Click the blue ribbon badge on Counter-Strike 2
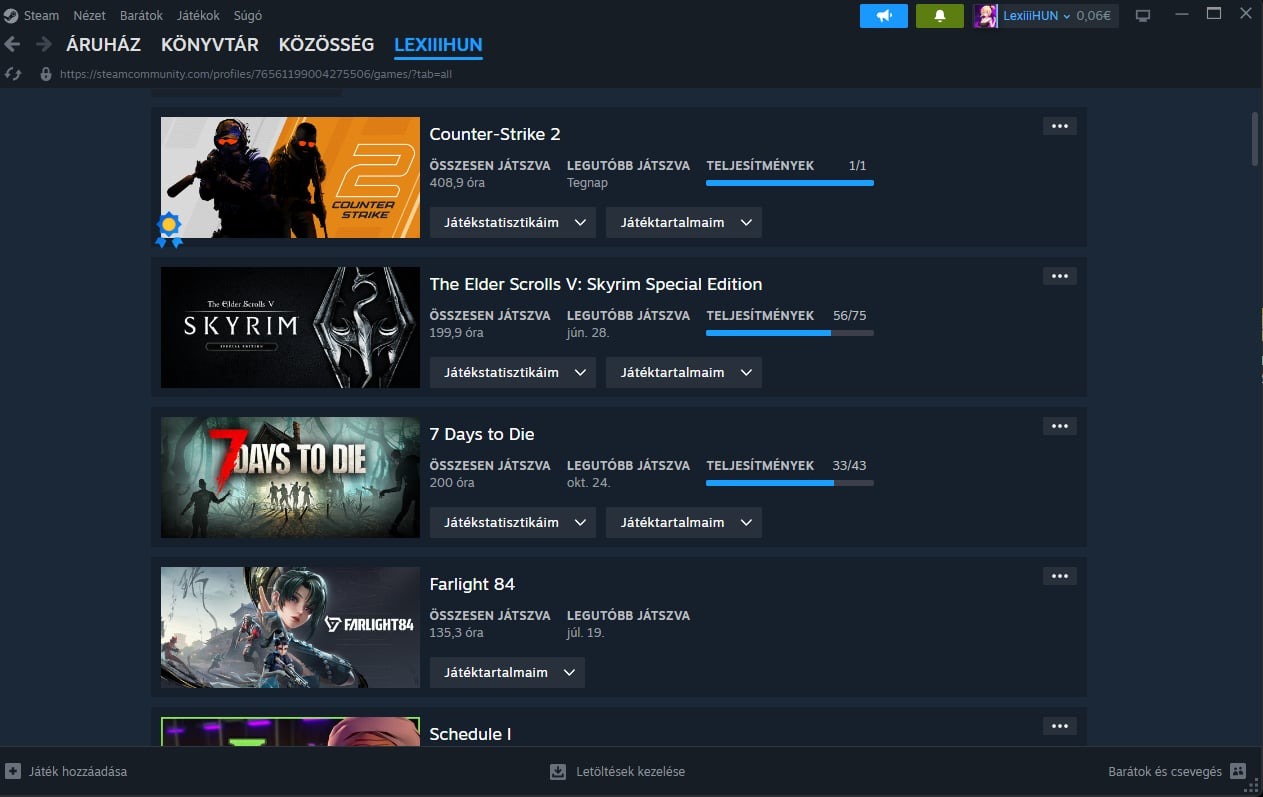The height and width of the screenshot is (797, 1263). tap(169, 229)
